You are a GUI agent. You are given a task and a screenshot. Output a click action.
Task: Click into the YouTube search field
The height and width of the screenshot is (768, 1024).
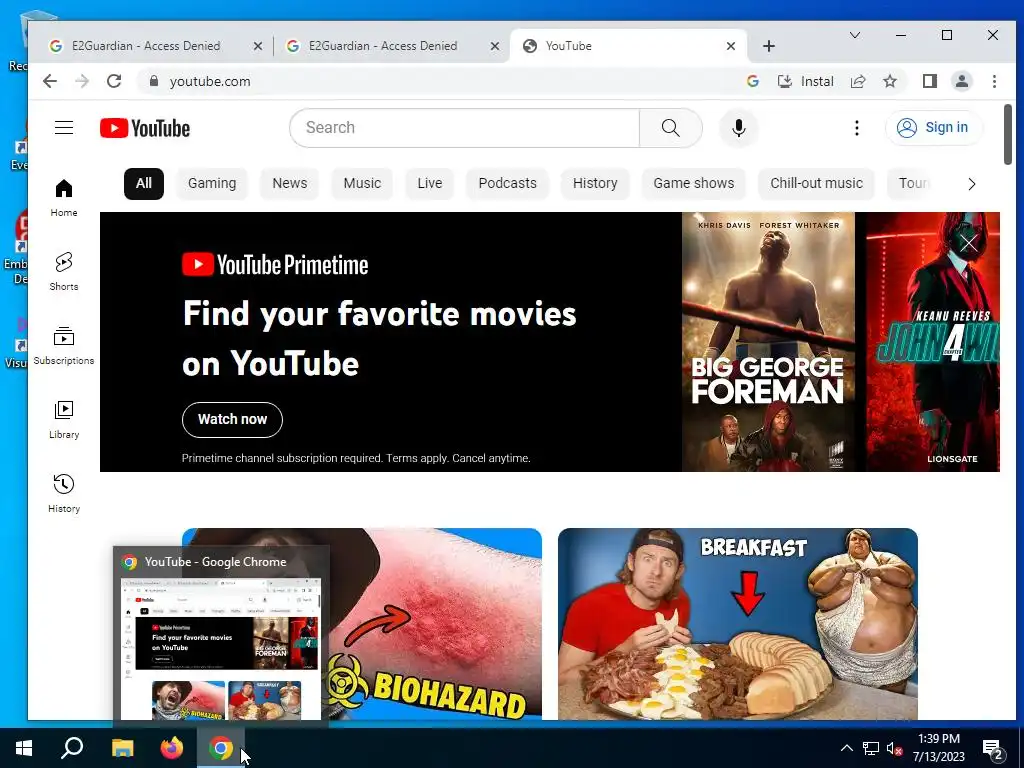(x=465, y=128)
